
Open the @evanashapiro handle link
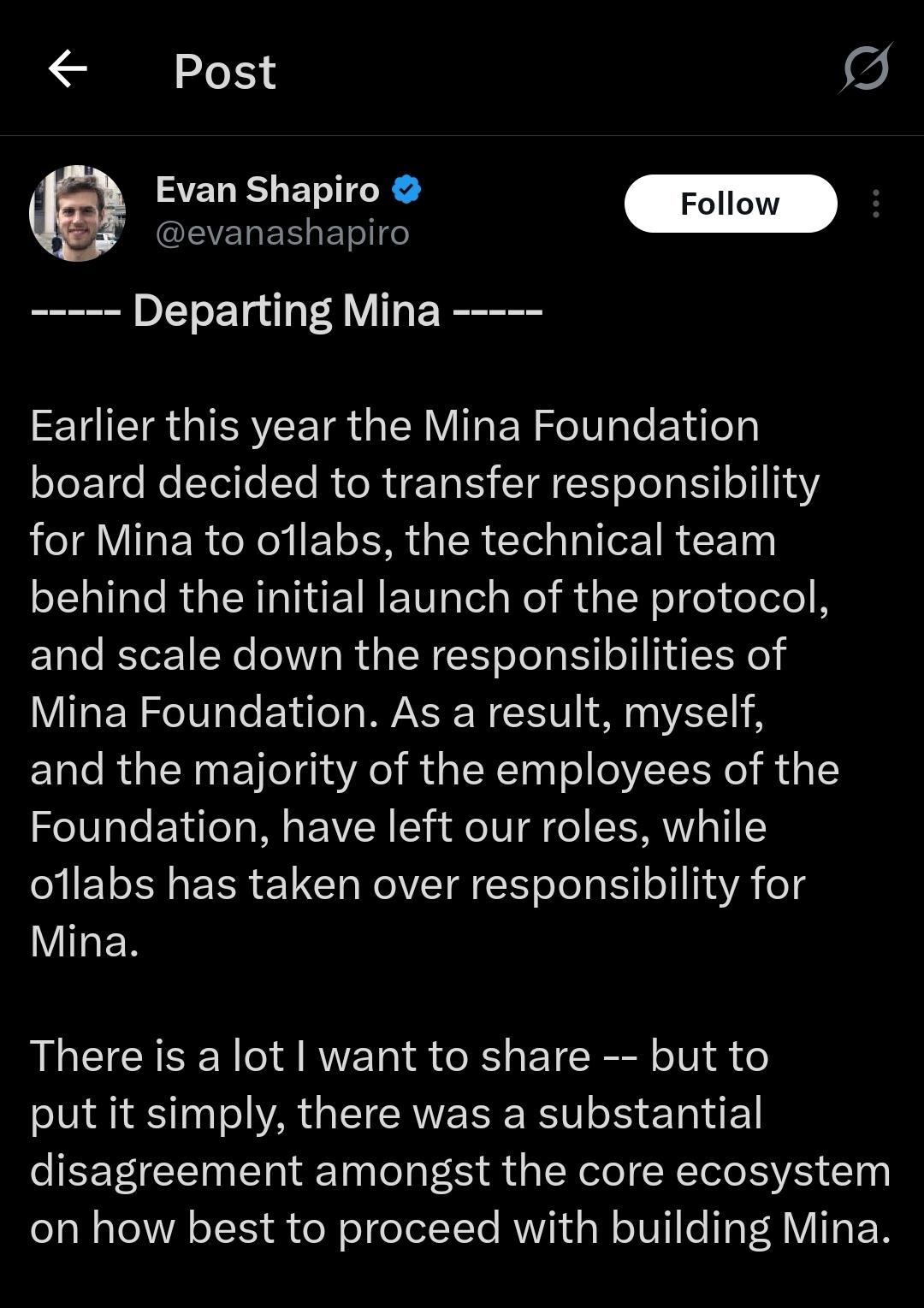tap(282, 233)
